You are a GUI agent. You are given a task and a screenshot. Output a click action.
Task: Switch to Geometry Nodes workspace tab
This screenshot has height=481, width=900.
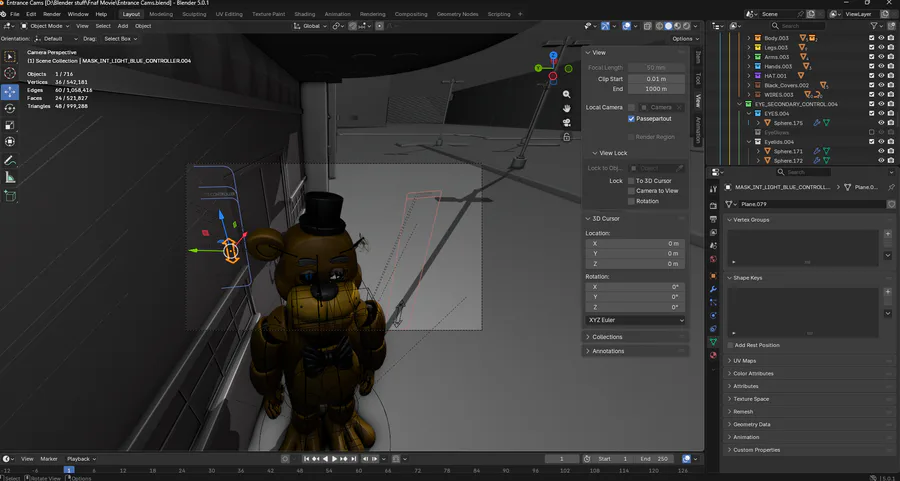457,14
